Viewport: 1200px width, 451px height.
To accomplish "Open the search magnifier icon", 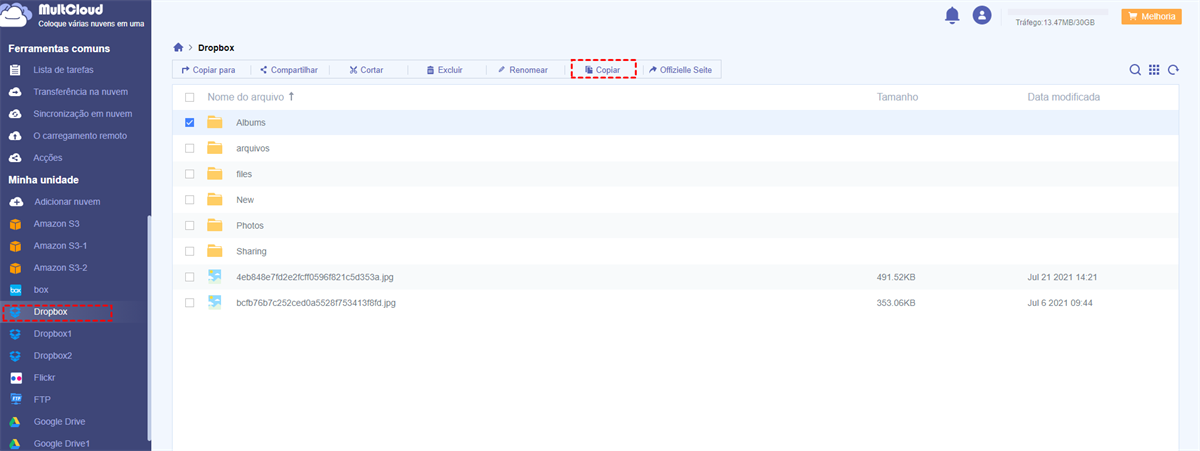I will (x=1135, y=70).
